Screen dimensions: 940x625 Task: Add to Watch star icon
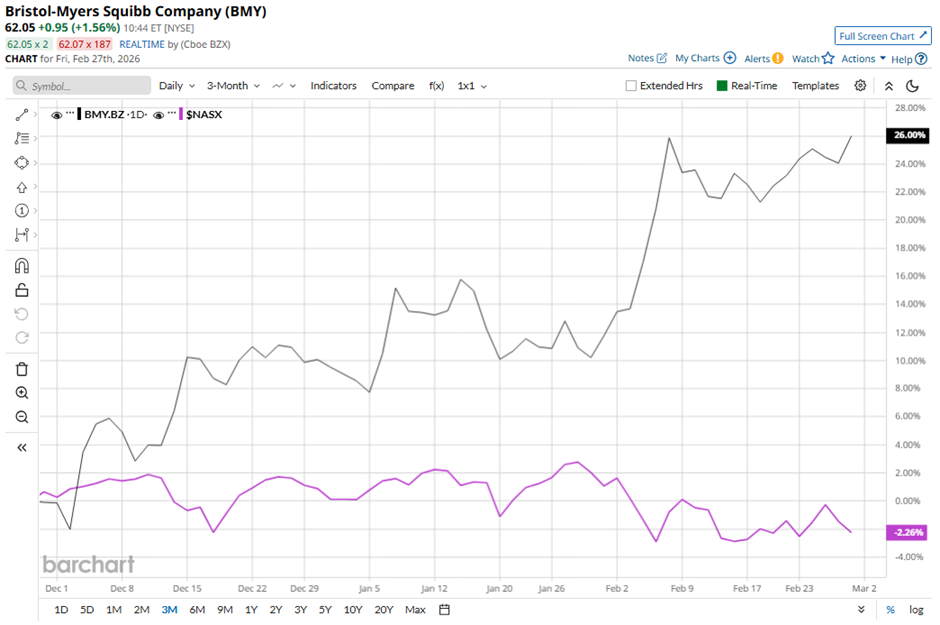[x=828, y=58]
